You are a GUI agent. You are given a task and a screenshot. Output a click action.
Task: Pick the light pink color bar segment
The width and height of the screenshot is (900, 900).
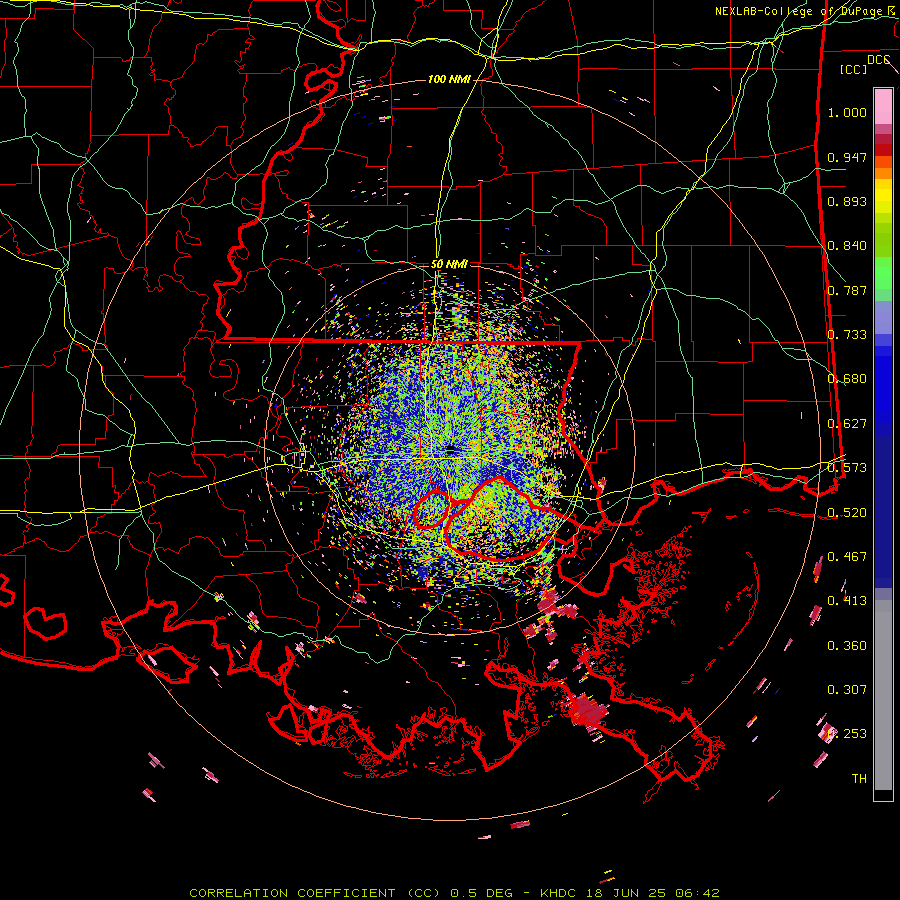[x=883, y=106]
